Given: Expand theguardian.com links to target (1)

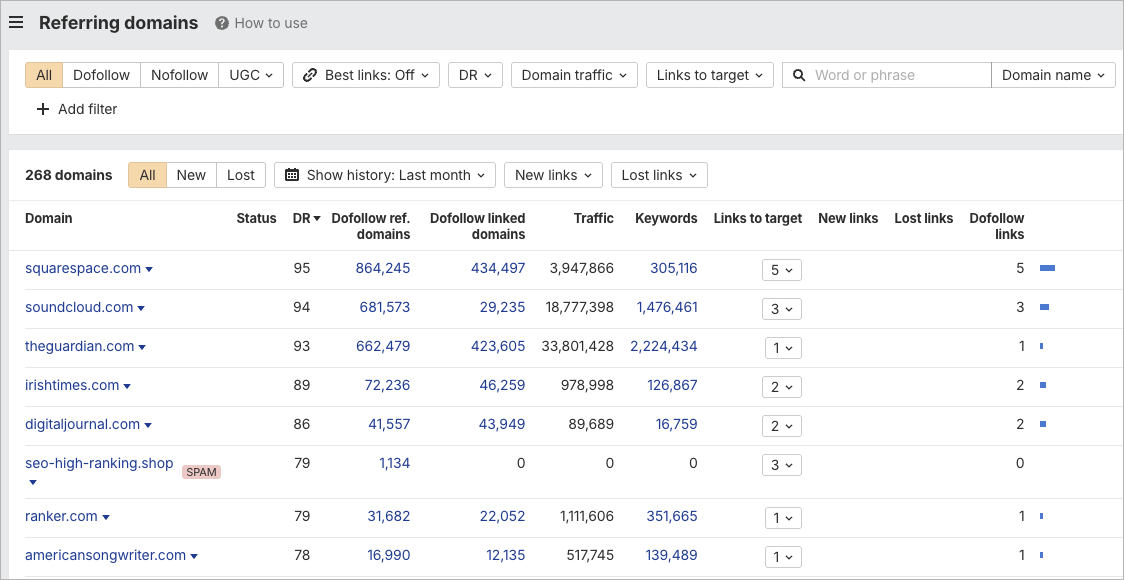Looking at the screenshot, I should pos(783,348).
